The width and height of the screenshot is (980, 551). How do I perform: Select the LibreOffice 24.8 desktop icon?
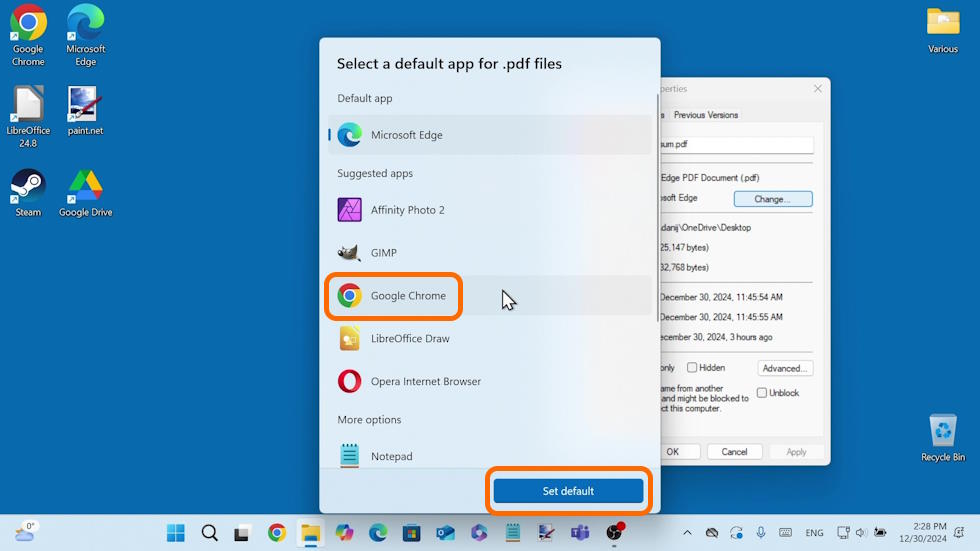coord(28,117)
